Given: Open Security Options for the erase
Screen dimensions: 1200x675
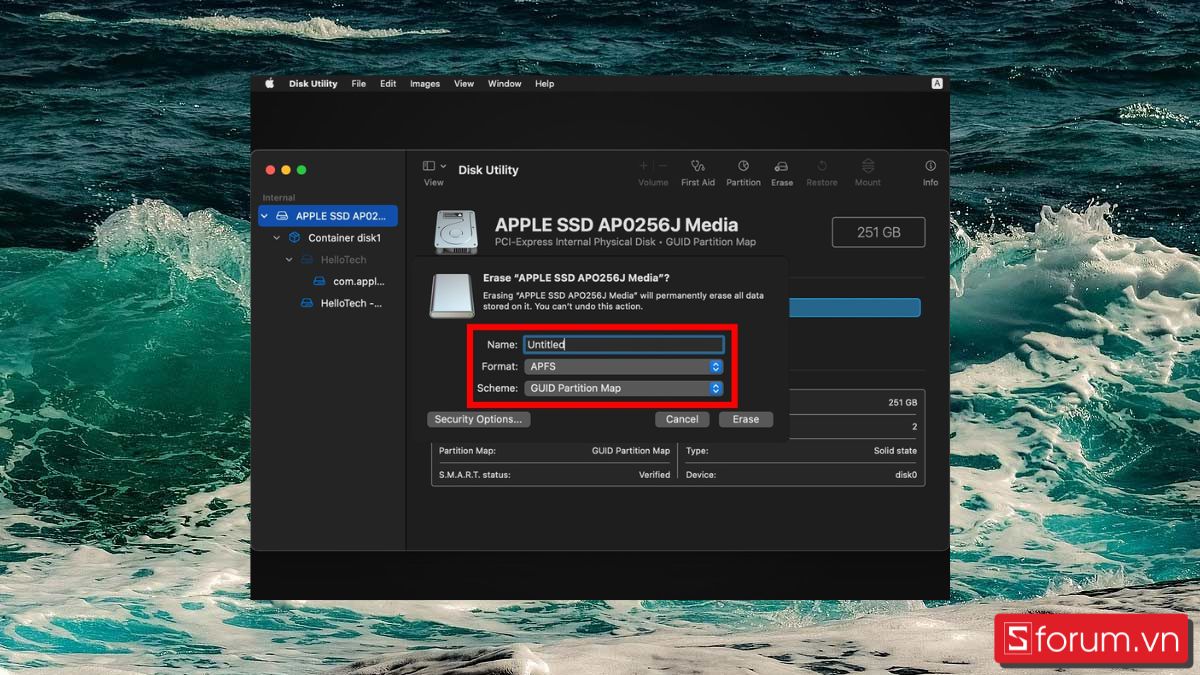Looking at the screenshot, I should coord(478,419).
